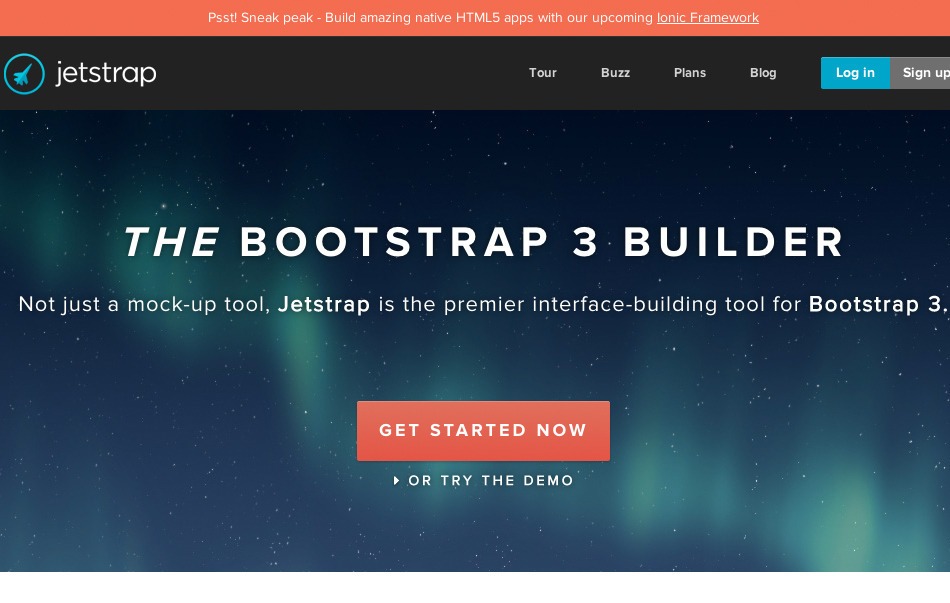Visit the Blog link
950x603 pixels.
(763, 73)
